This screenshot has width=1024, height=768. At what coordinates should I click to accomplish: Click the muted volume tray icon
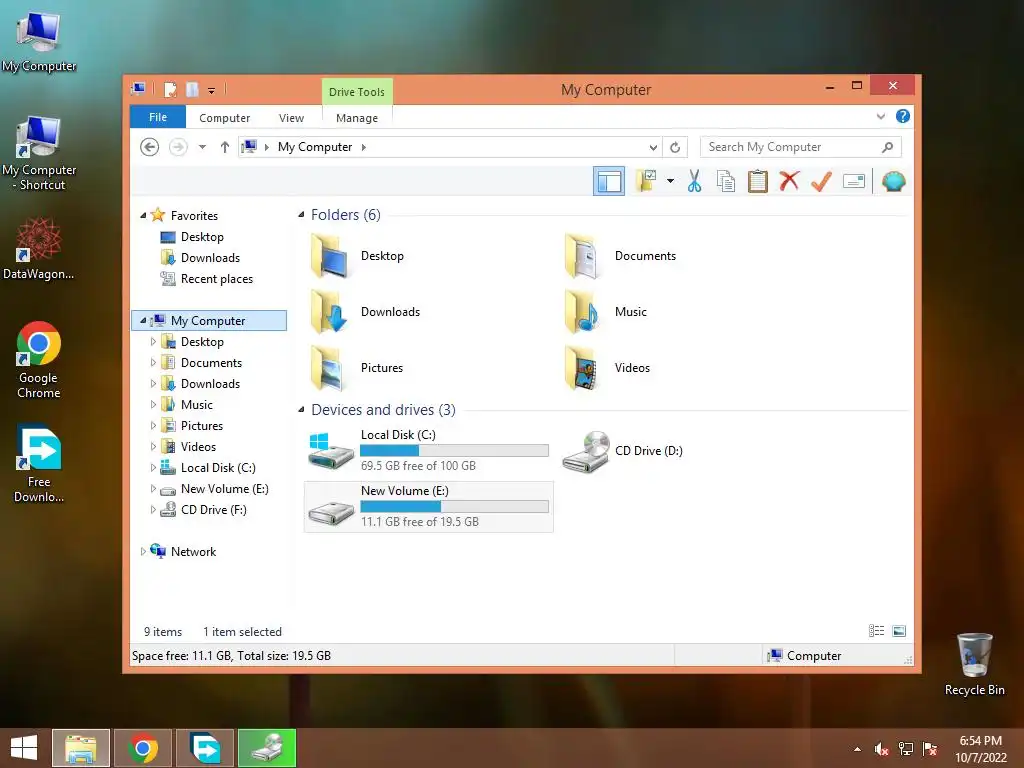coord(881,749)
